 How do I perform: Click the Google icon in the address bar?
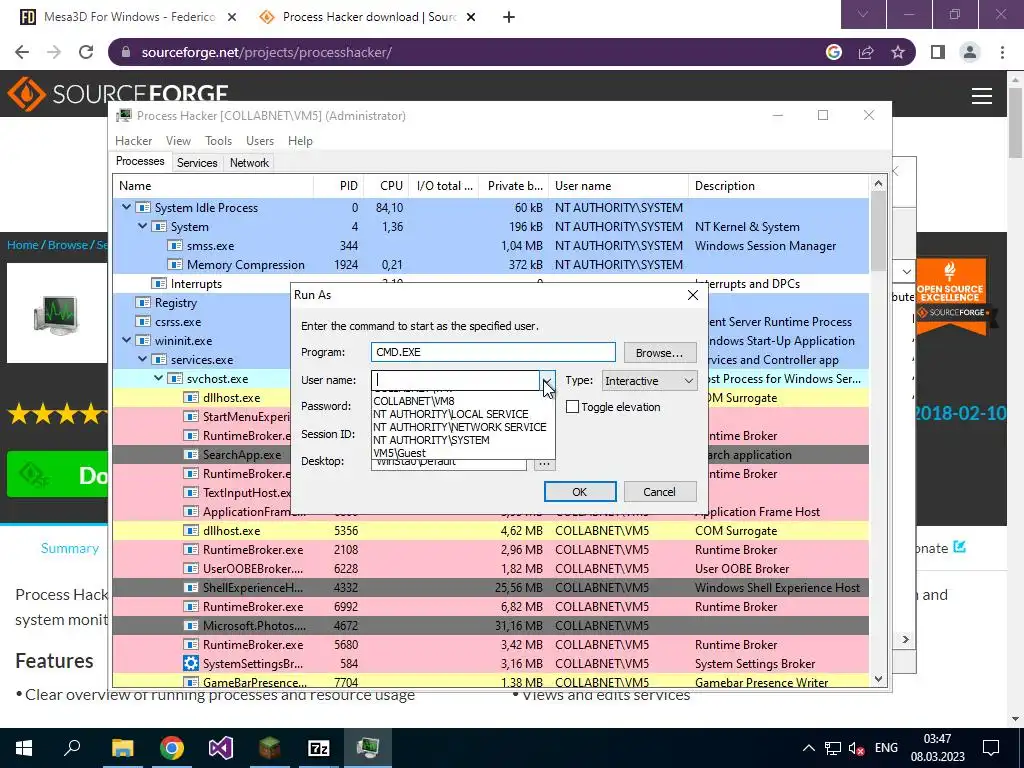click(834, 52)
